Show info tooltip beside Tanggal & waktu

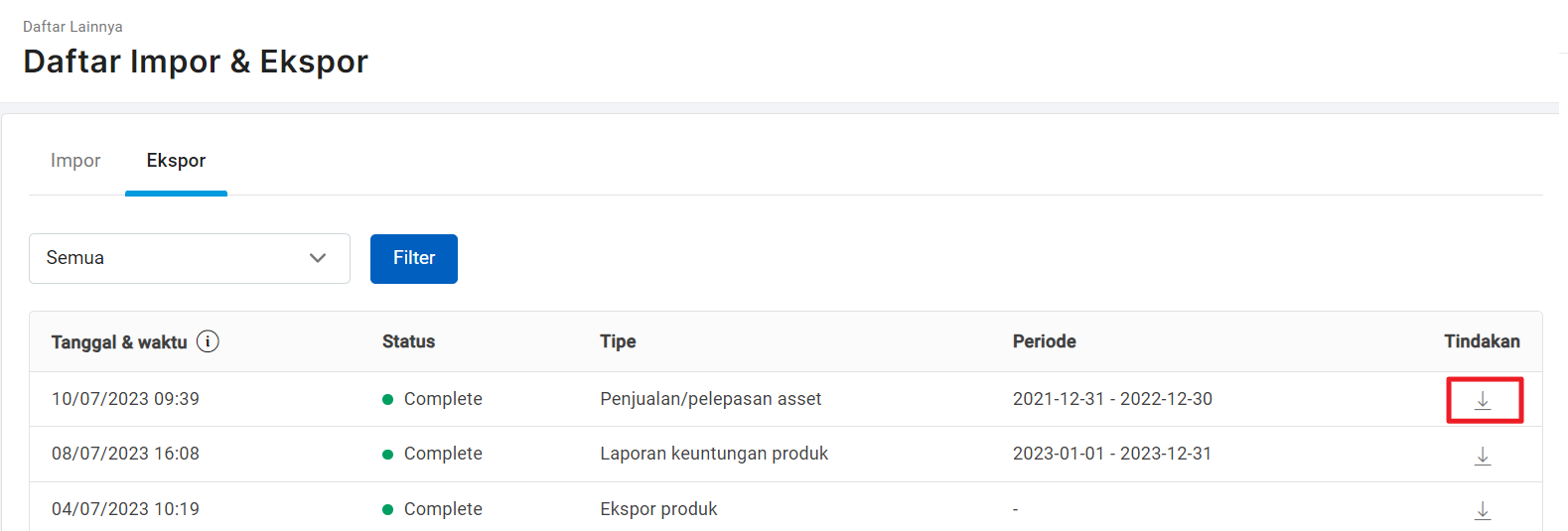(208, 341)
